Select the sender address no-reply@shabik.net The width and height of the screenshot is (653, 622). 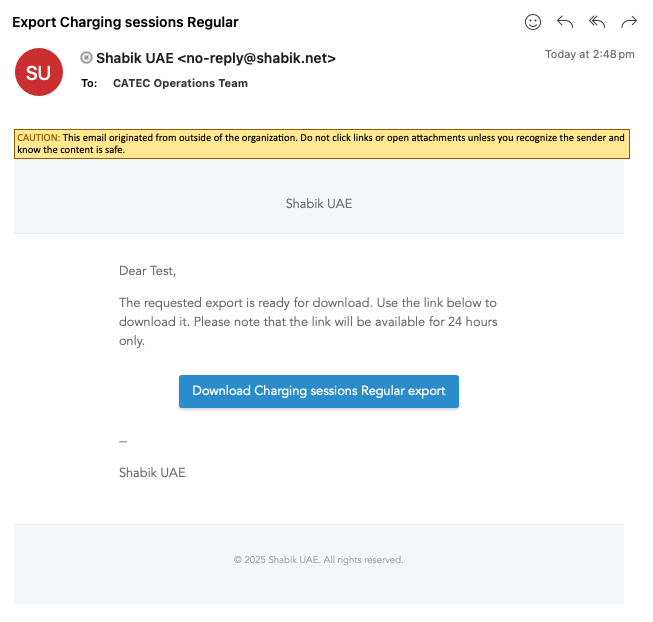257,58
